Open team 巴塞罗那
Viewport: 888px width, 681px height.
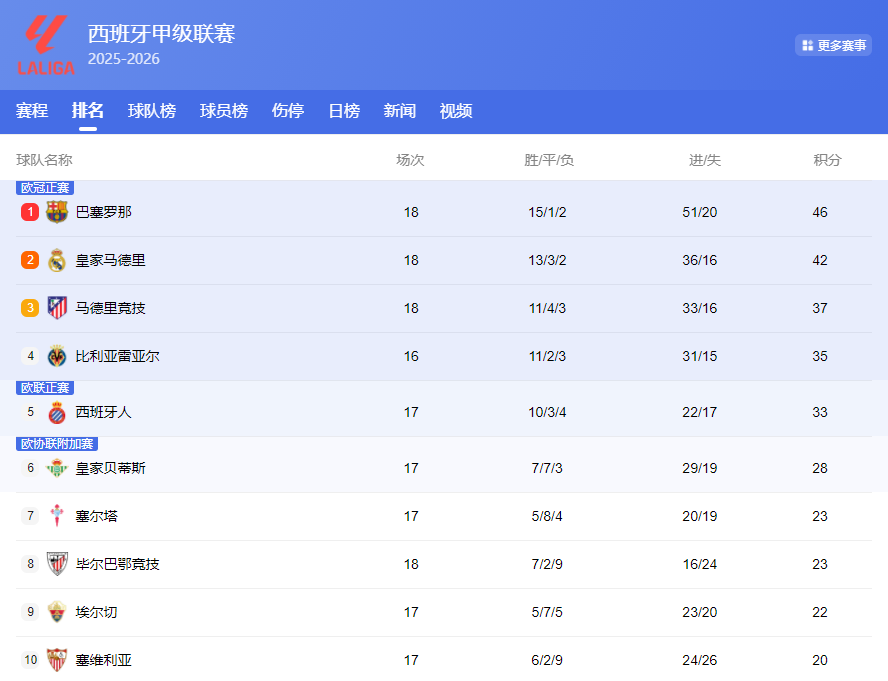(x=104, y=212)
